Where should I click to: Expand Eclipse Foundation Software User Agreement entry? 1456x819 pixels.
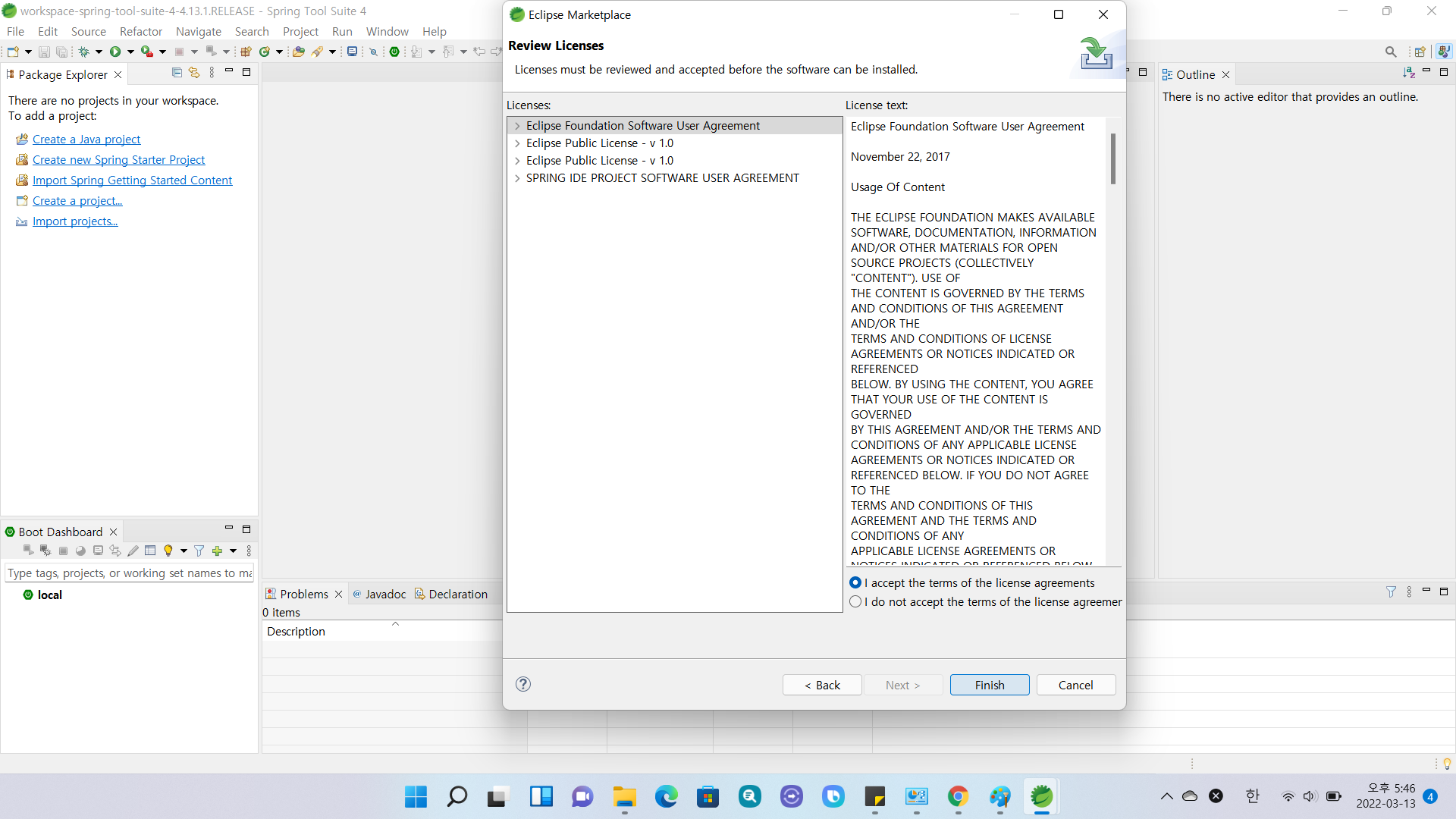point(517,126)
